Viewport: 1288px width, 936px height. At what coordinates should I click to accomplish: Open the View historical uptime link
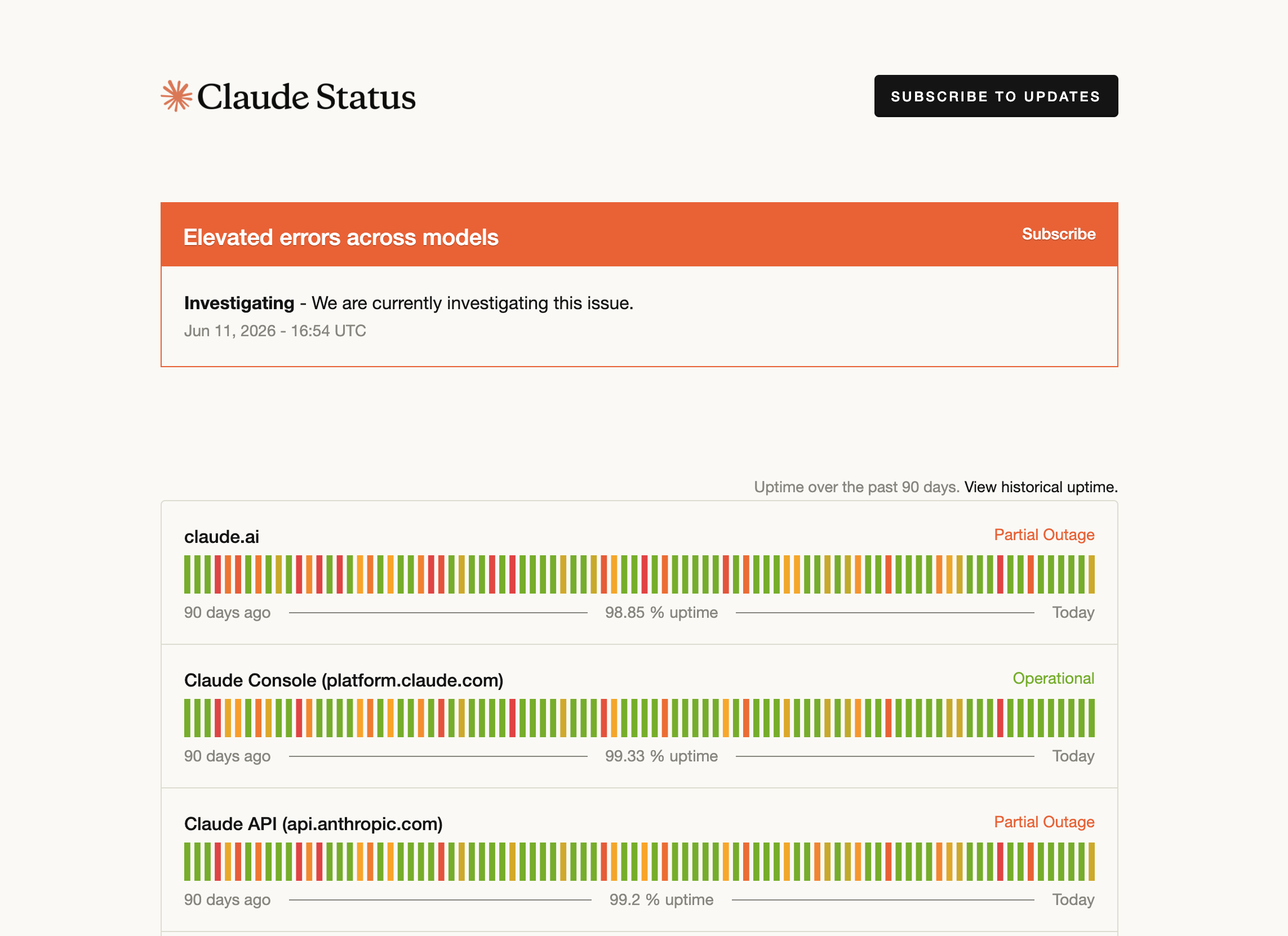pyautogui.click(x=1041, y=487)
